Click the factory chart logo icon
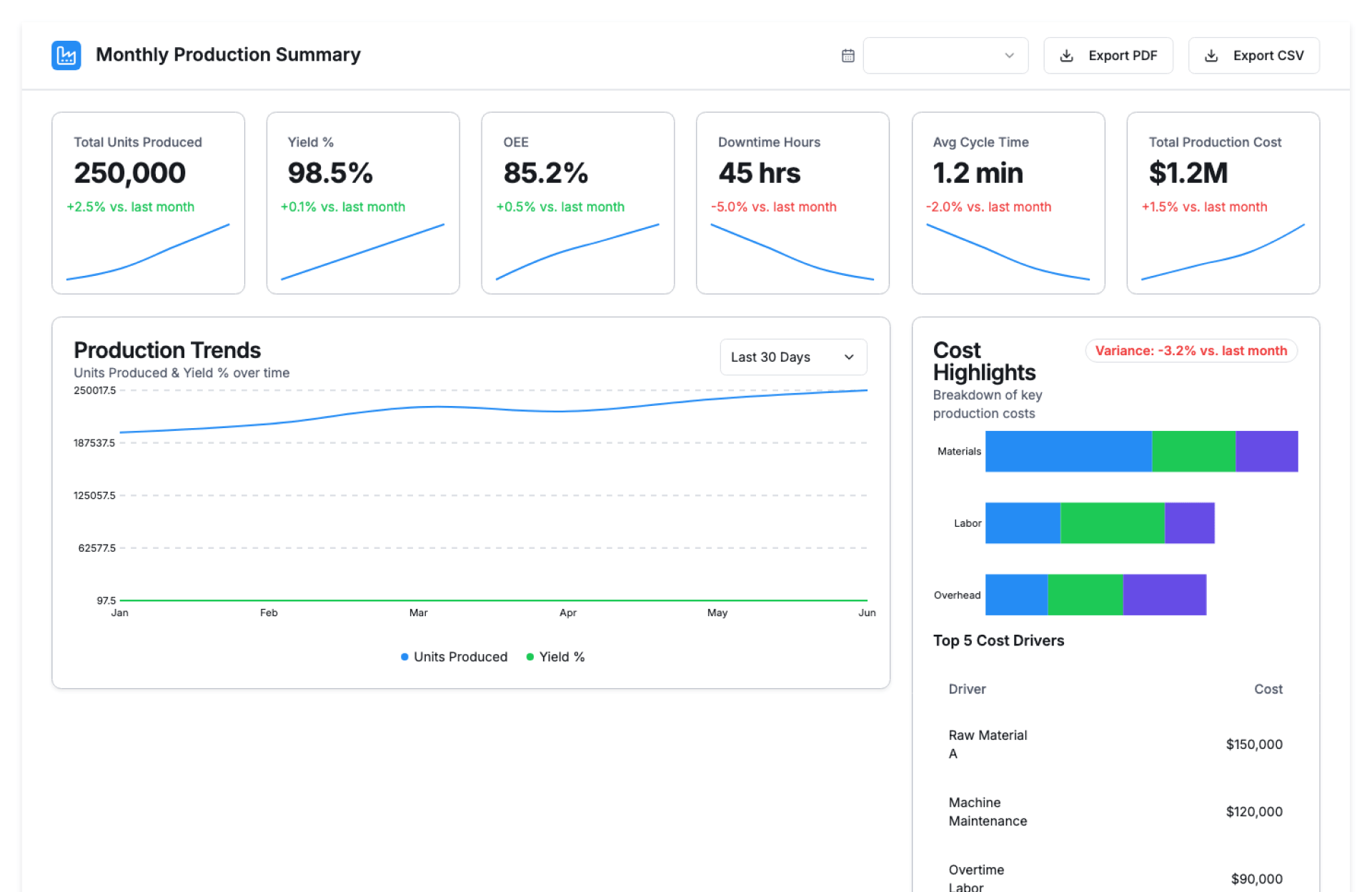1372x892 pixels. pos(66,55)
